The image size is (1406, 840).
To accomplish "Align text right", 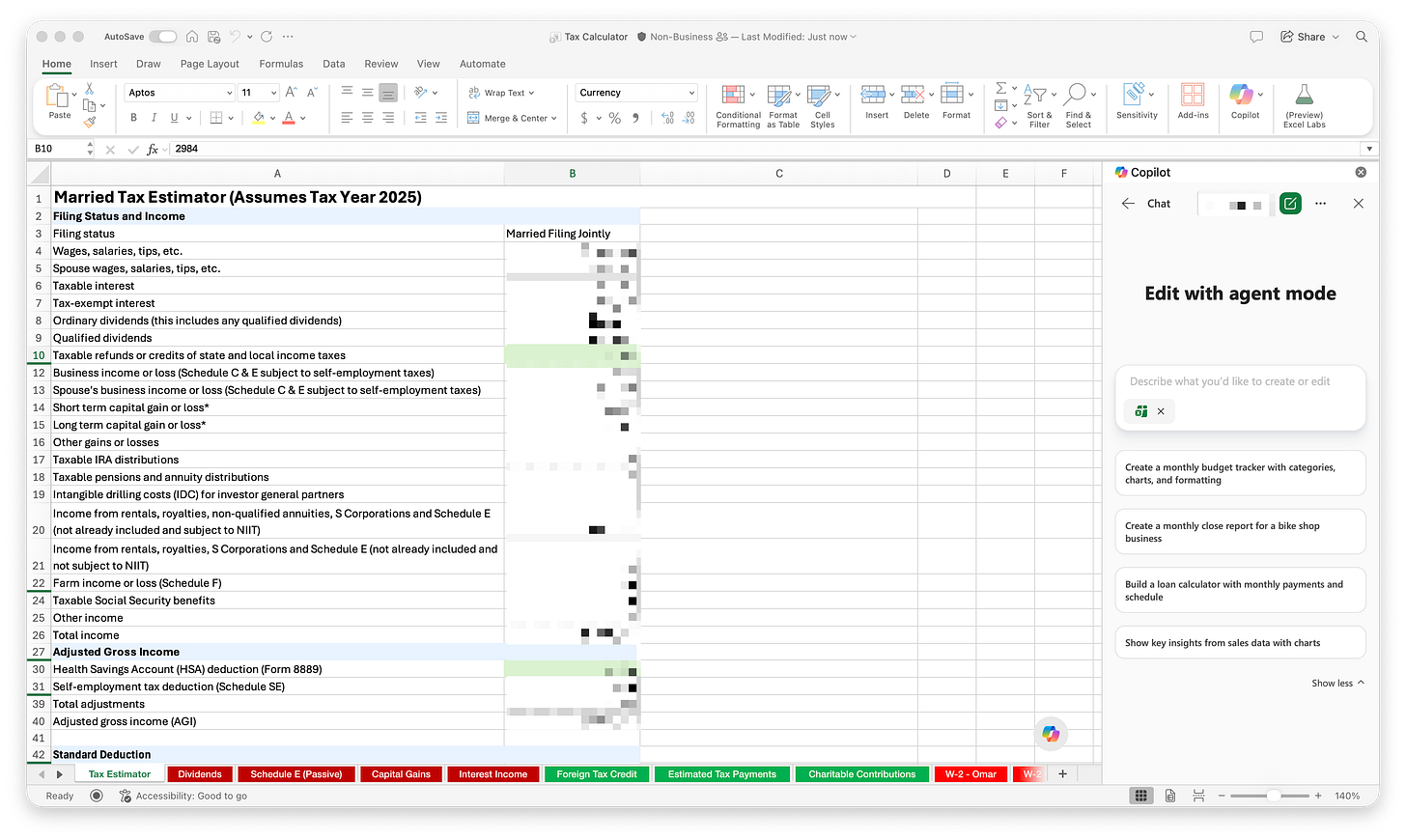I will pyautogui.click(x=388, y=118).
